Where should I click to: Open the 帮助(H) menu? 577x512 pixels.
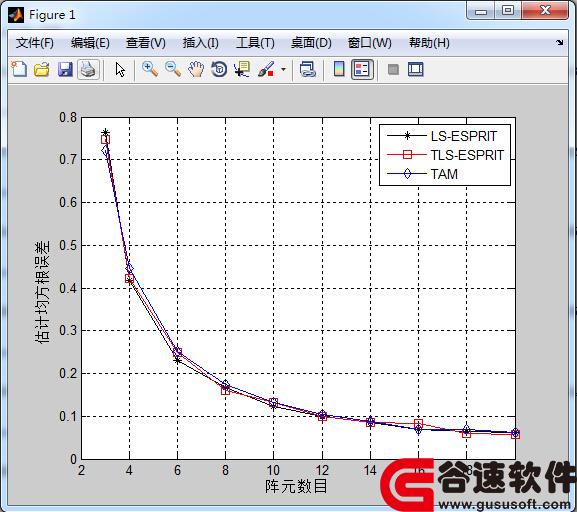[429, 43]
